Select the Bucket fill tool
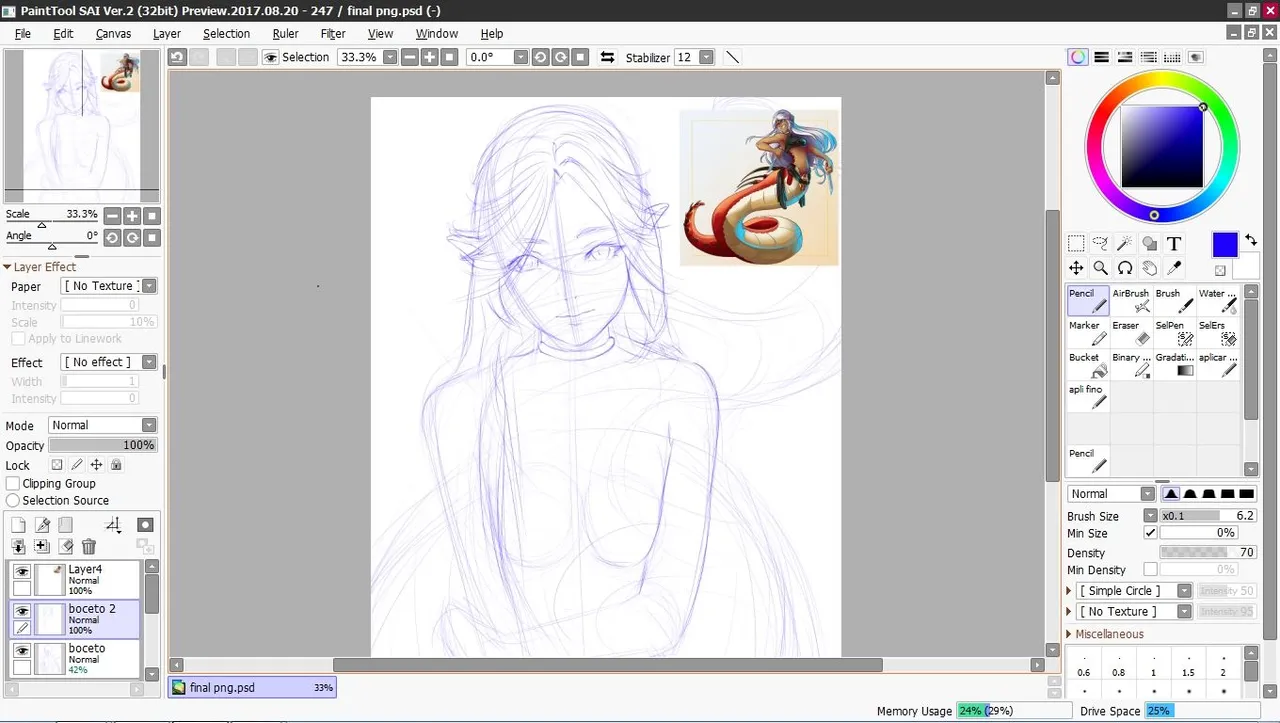Image resolution: width=1280 pixels, height=723 pixels. click(1088, 365)
